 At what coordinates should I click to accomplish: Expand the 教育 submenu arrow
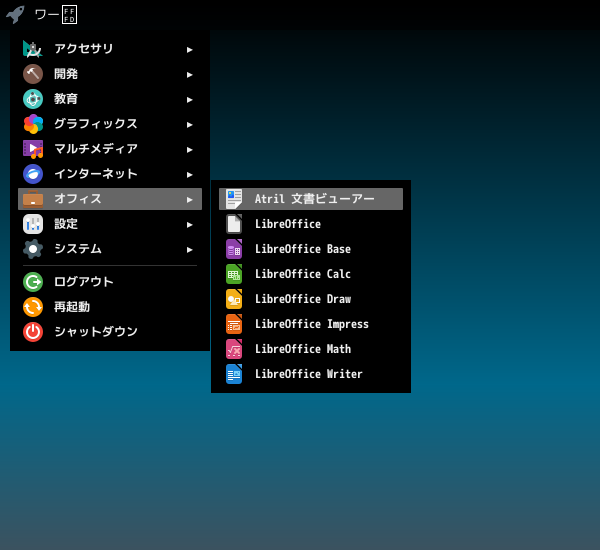click(x=189, y=100)
